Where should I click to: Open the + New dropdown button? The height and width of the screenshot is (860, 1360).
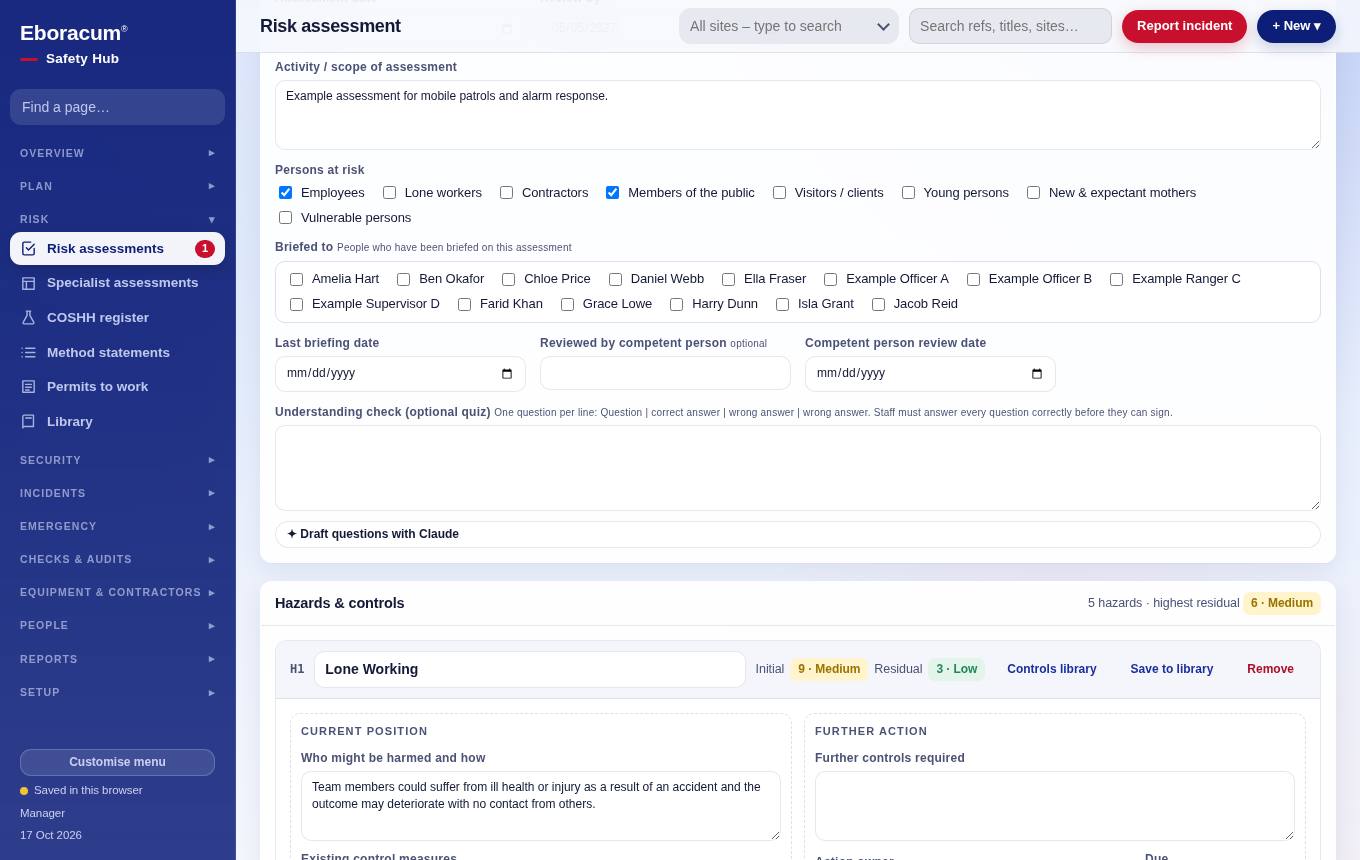(1296, 26)
